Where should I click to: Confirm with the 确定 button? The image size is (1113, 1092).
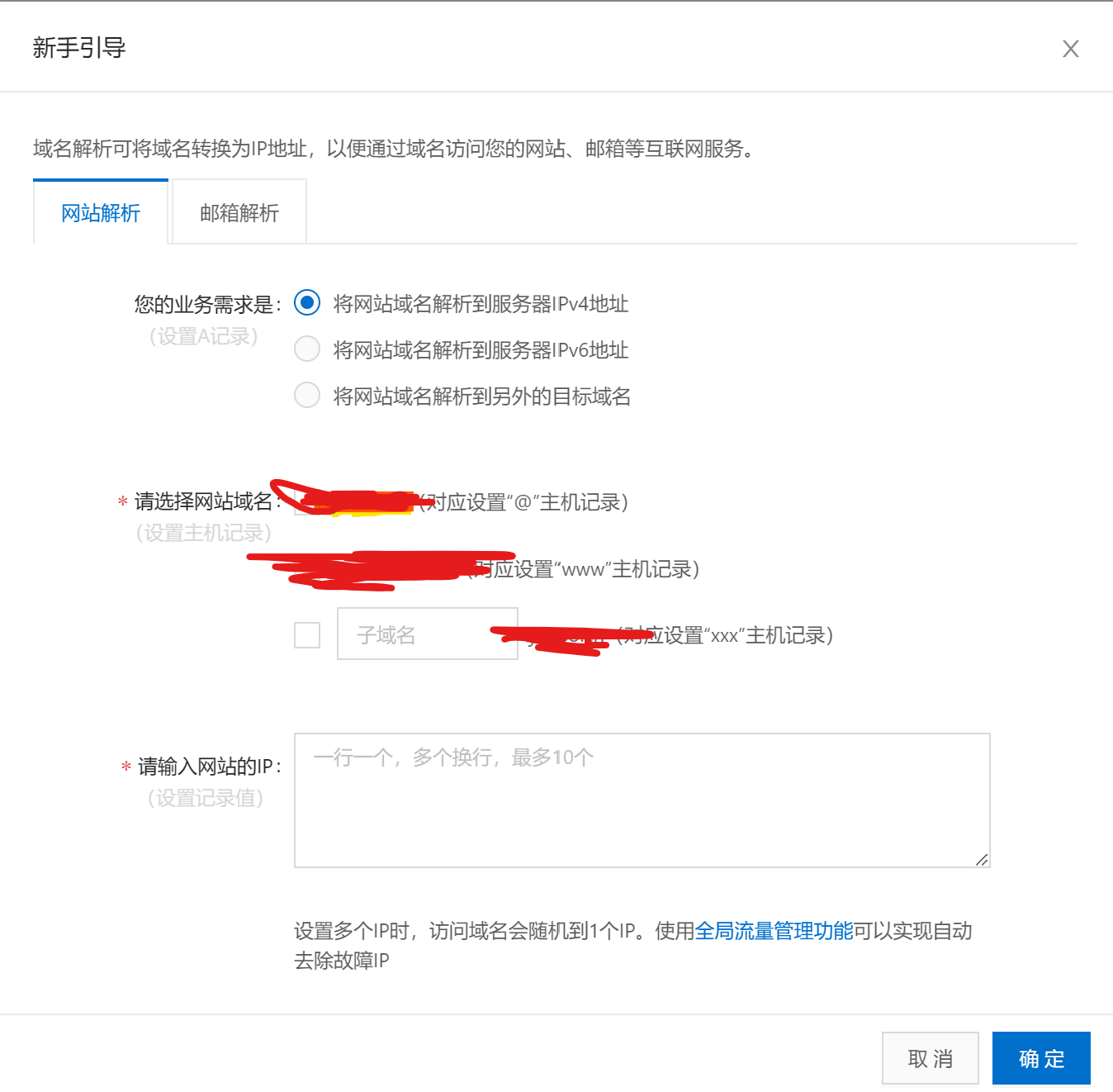(x=1040, y=1058)
